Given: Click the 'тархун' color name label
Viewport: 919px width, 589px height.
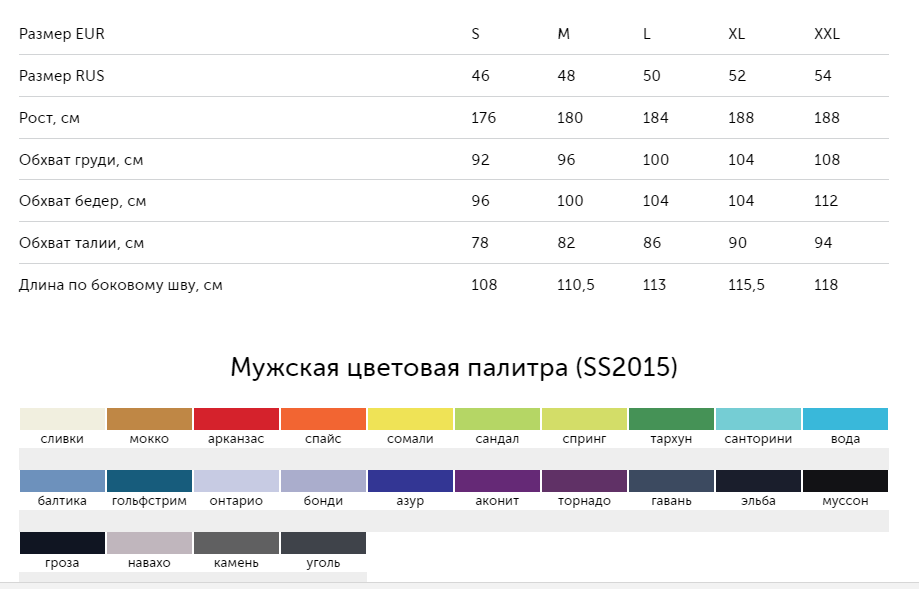Looking at the screenshot, I should point(671,439).
